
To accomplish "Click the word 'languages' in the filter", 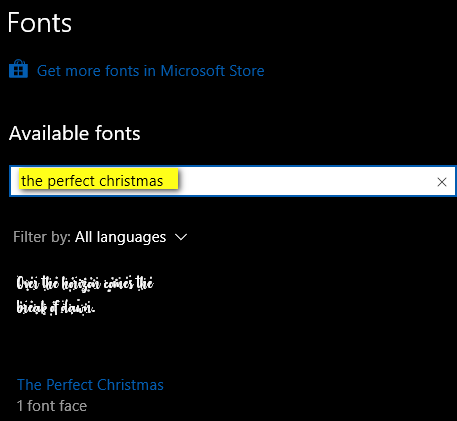I will point(131,238).
